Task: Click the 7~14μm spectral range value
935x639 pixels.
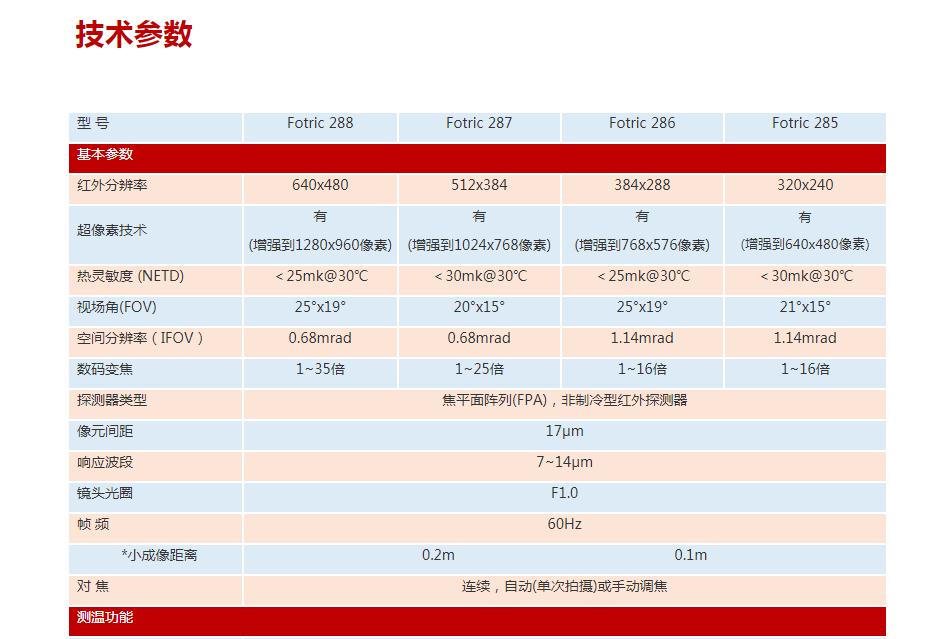Action: (565, 462)
